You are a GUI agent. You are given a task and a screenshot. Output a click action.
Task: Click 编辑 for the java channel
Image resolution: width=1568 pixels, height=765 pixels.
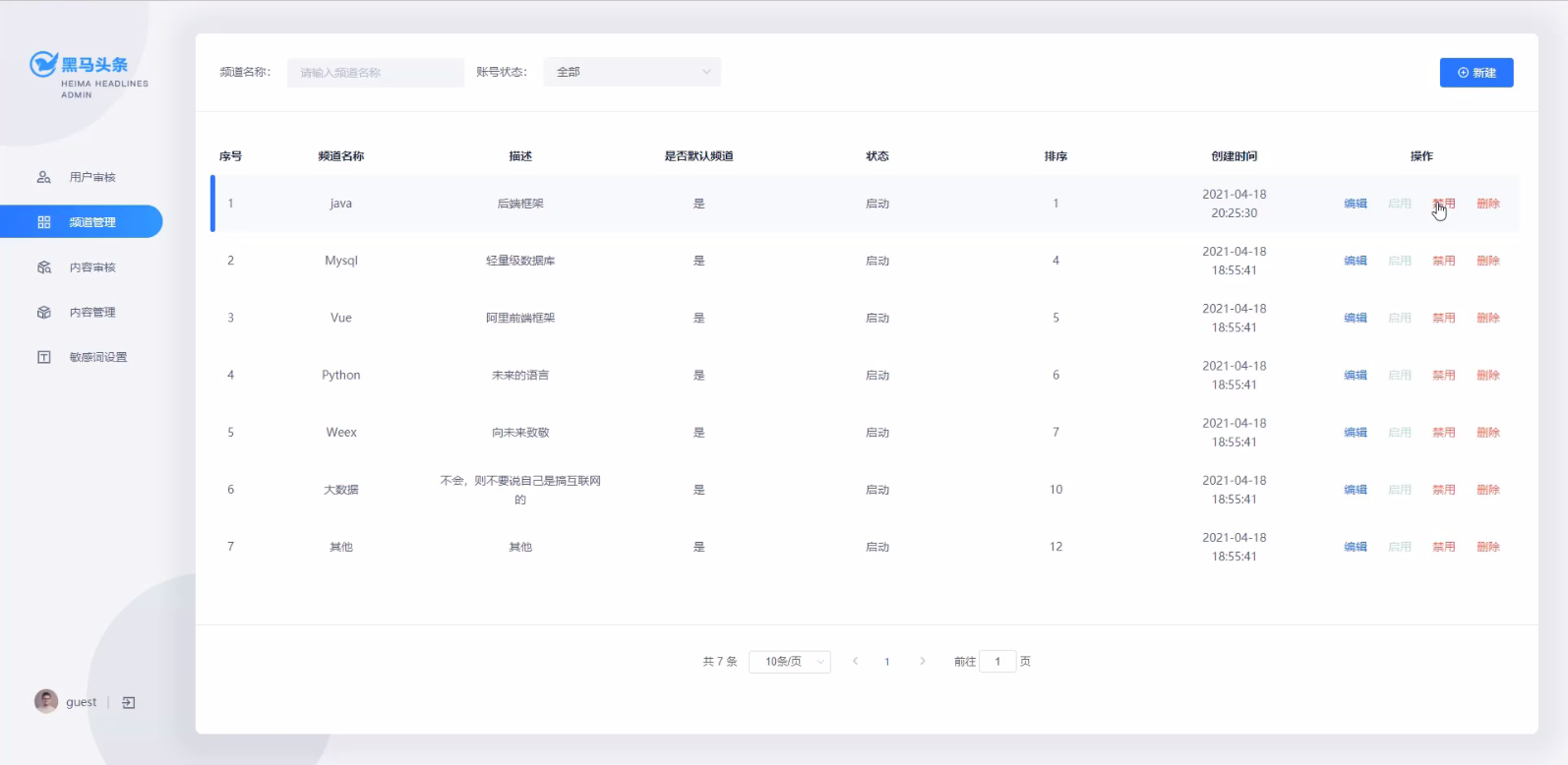pyautogui.click(x=1356, y=204)
